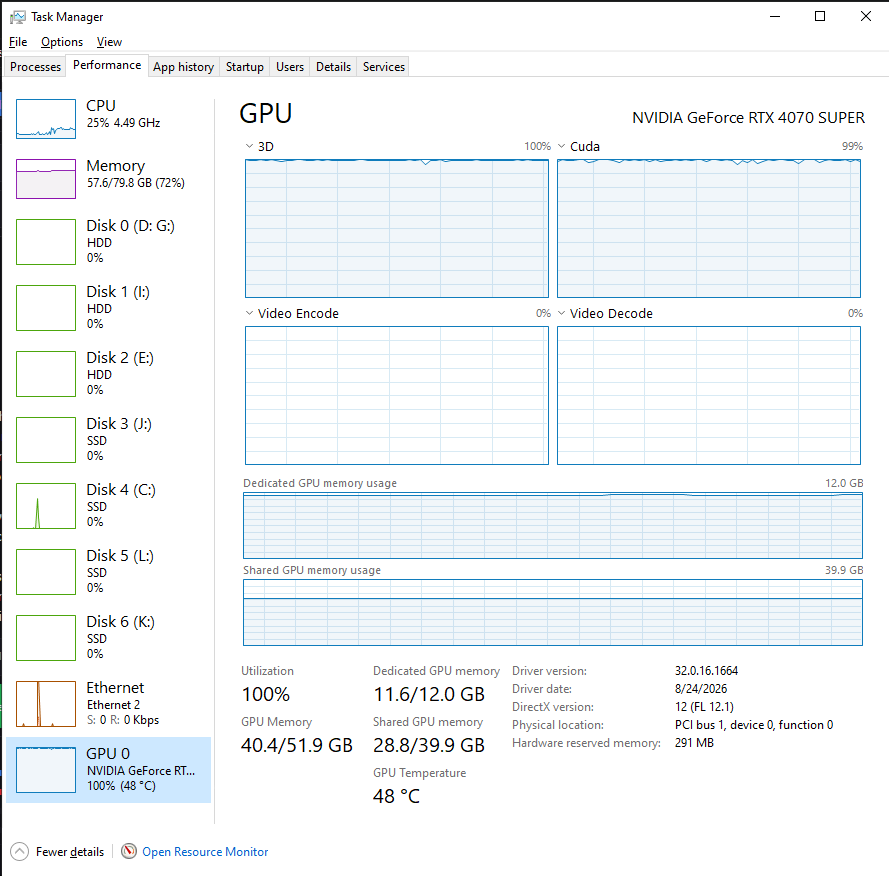Select Disk 2 (E:) in sidebar
Screen dimensions: 889x876
pos(108,374)
